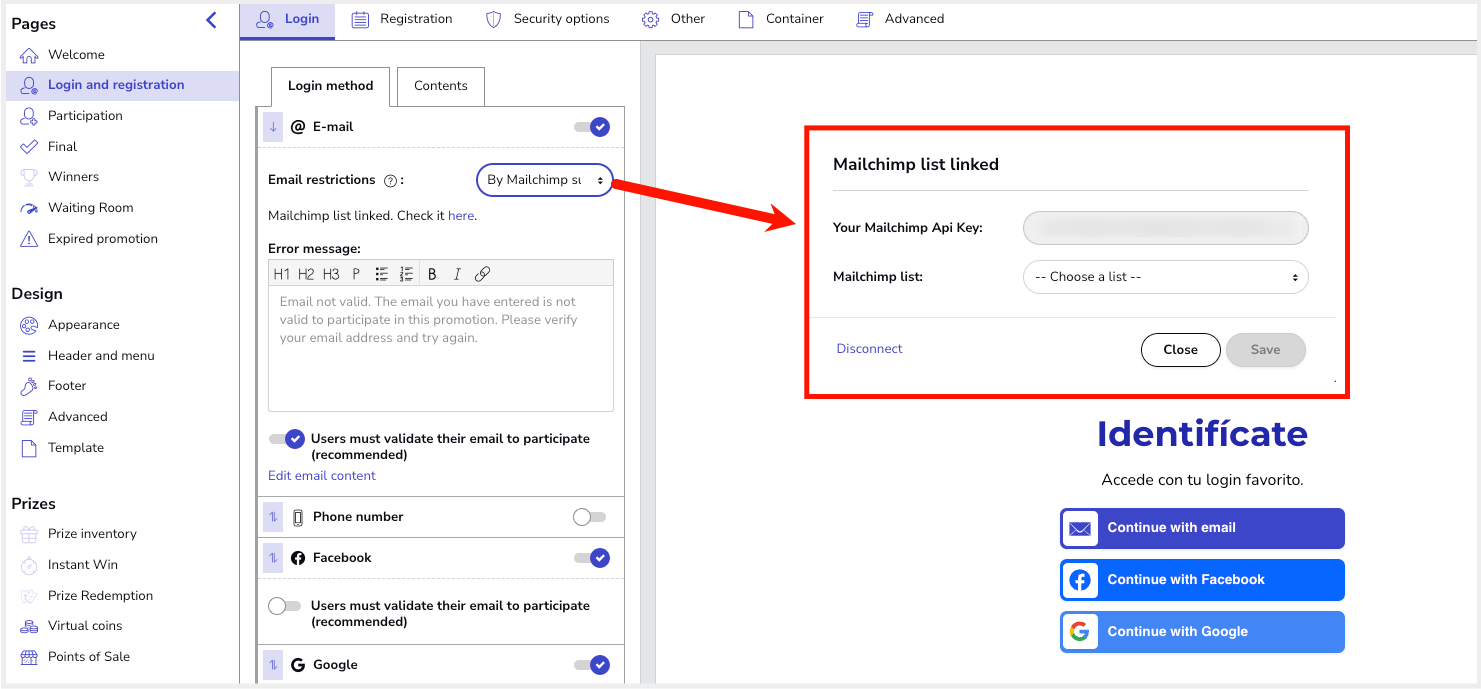Insert numbered list in error message
This screenshot has height=689, width=1481.
point(406,274)
